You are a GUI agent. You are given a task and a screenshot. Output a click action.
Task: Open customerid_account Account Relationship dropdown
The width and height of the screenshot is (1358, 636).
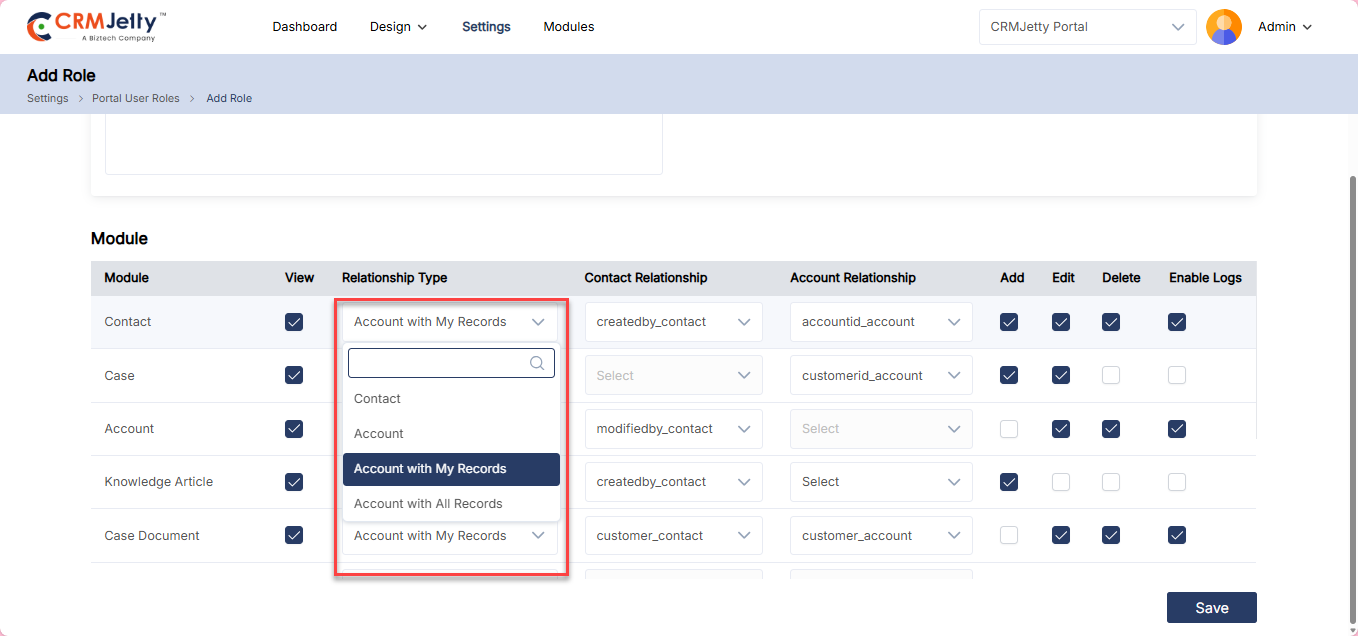tap(880, 376)
